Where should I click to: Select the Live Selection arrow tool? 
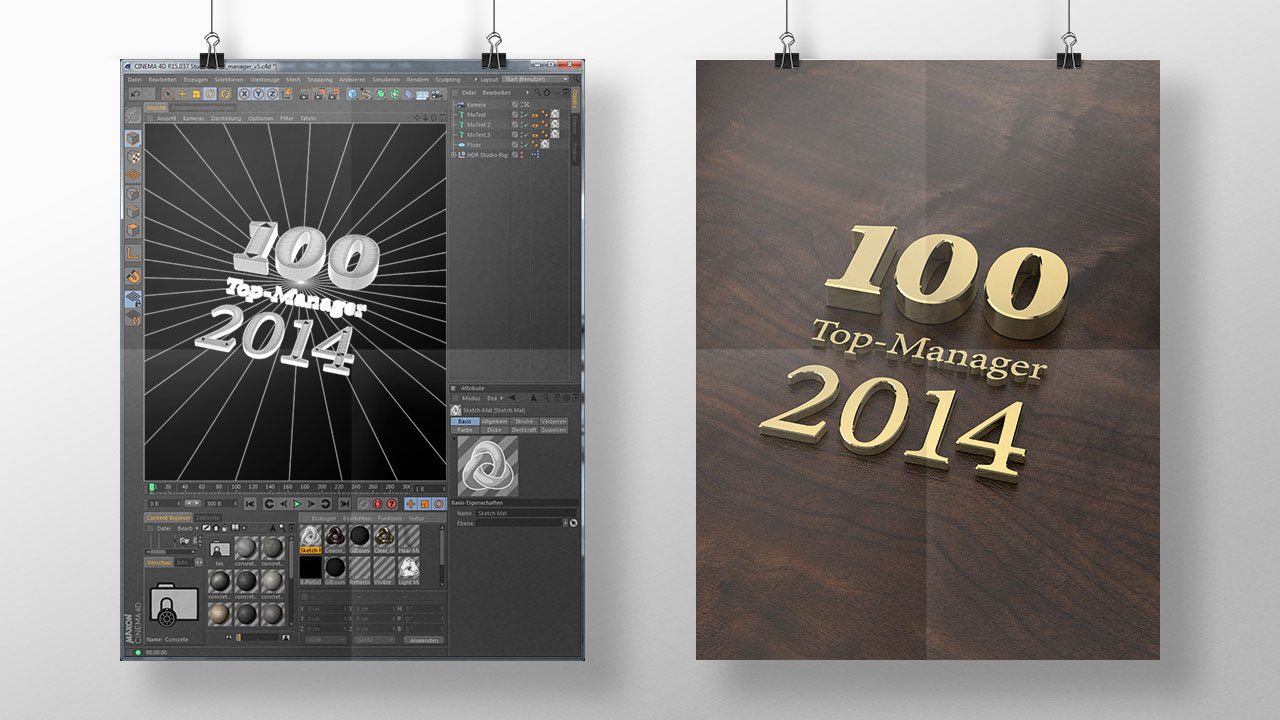point(168,94)
